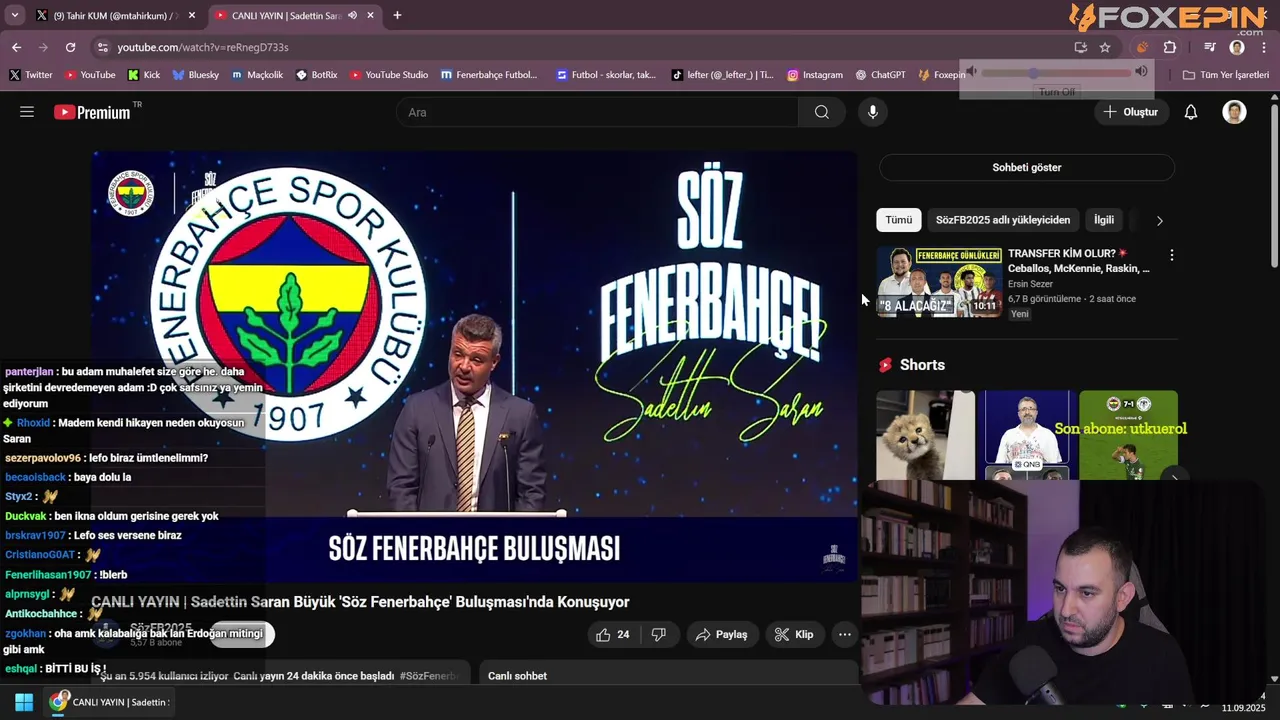The width and height of the screenshot is (1280, 720).
Task: Open Instagram bookmark
Action: click(815, 75)
